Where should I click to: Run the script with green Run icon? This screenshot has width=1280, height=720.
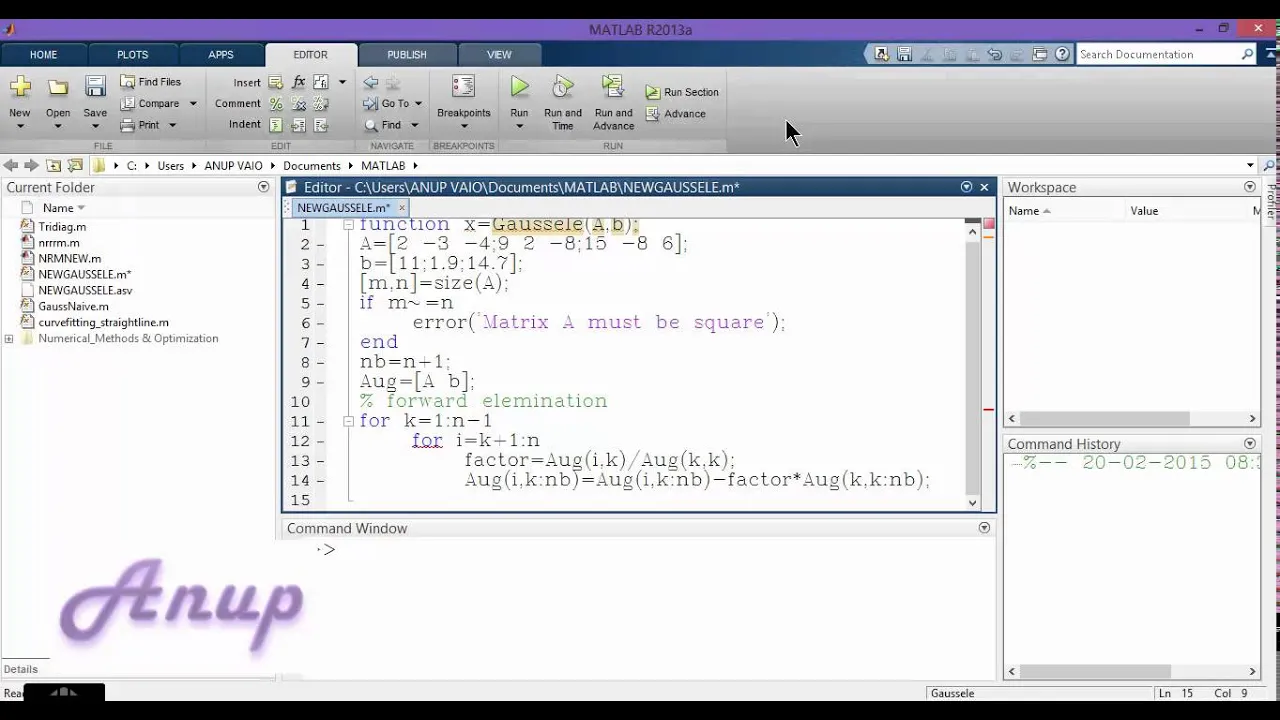pos(519,87)
